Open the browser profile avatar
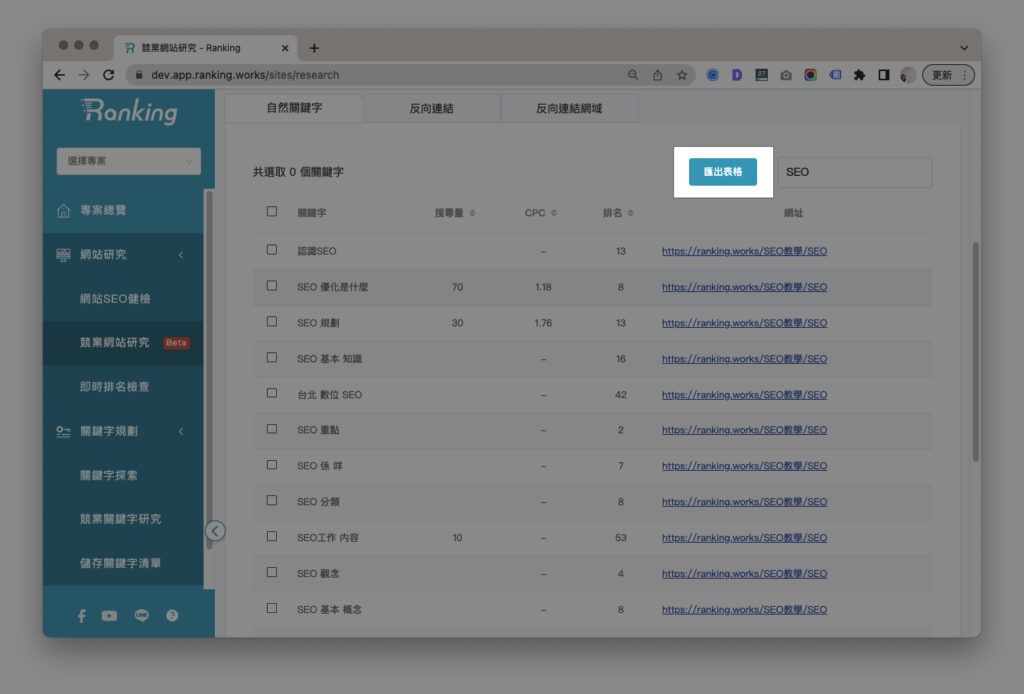Viewport: 1024px width, 694px height. (908, 75)
